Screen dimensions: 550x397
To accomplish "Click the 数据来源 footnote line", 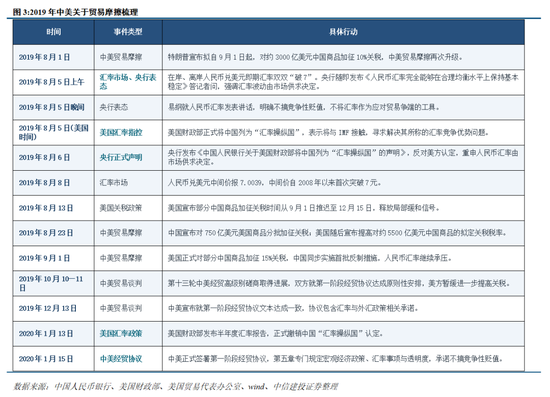I will [x=176, y=387].
